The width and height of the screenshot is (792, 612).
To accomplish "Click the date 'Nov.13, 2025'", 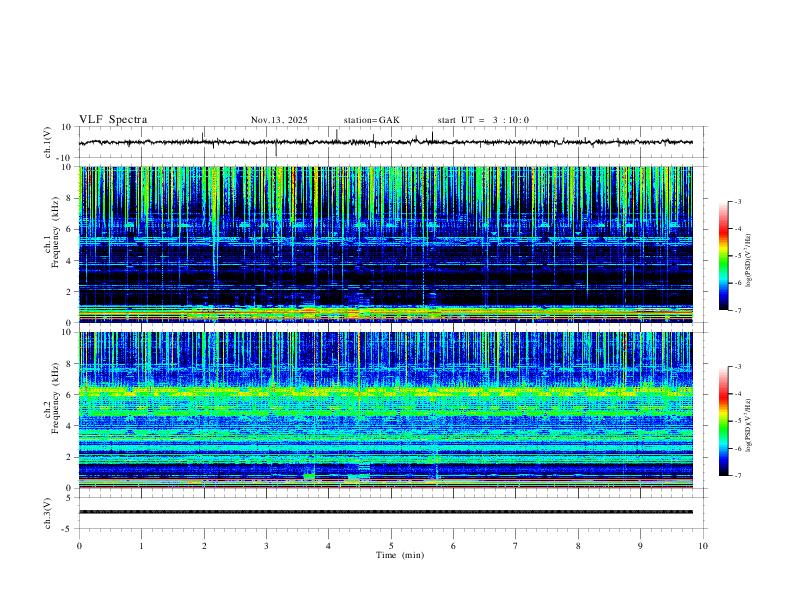I will point(279,120).
